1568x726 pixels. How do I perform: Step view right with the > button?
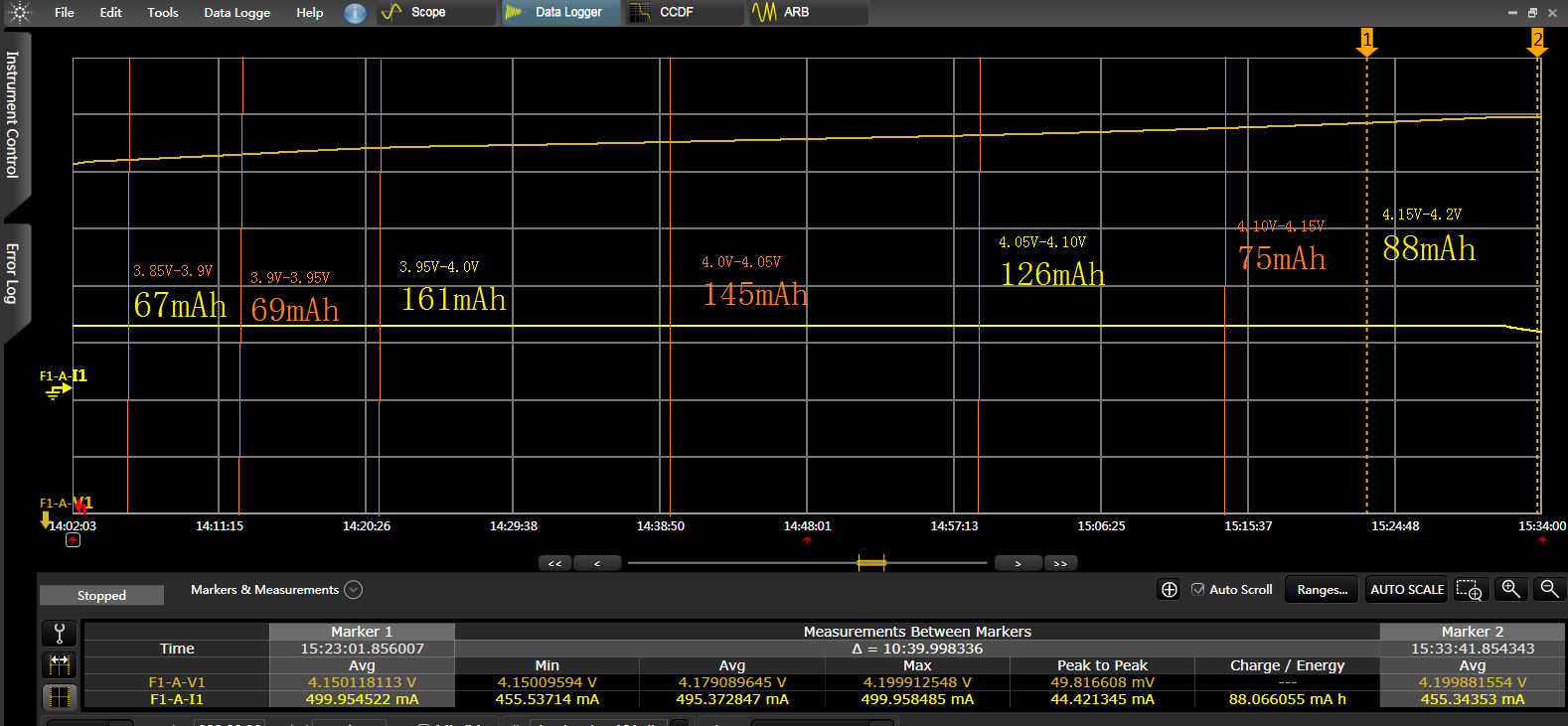click(x=1018, y=563)
